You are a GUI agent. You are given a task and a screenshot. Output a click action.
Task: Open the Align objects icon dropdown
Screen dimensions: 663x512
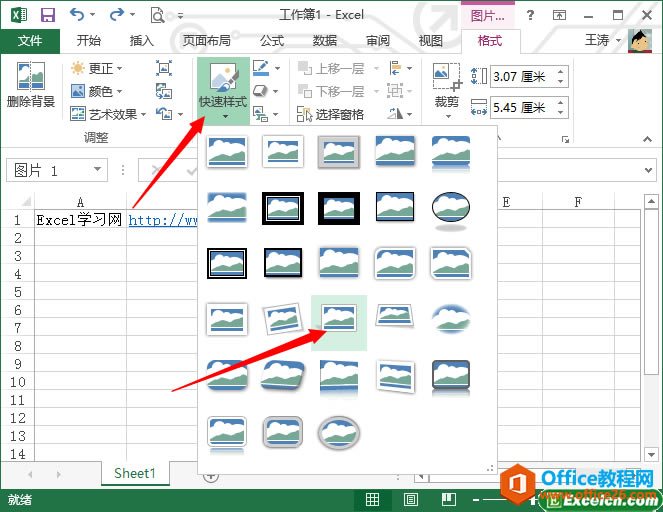tap(400, 68)
